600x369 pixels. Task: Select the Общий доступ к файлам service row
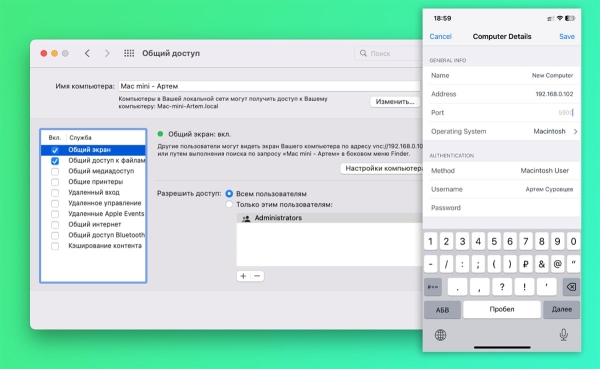93,160
